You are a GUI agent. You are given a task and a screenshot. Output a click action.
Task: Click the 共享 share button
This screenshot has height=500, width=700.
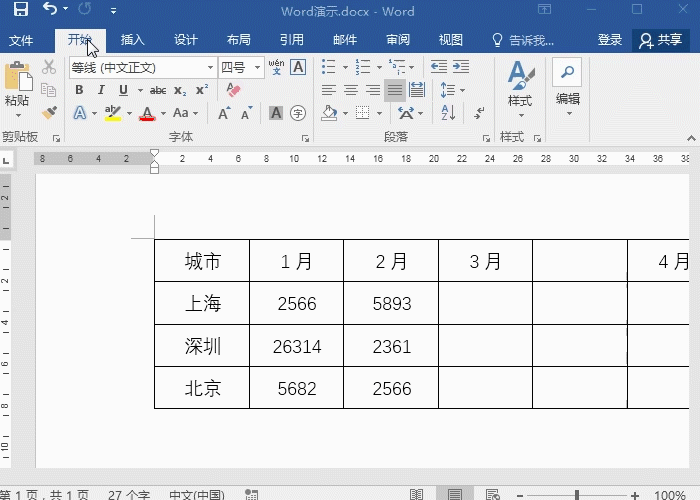pos(661,40)
